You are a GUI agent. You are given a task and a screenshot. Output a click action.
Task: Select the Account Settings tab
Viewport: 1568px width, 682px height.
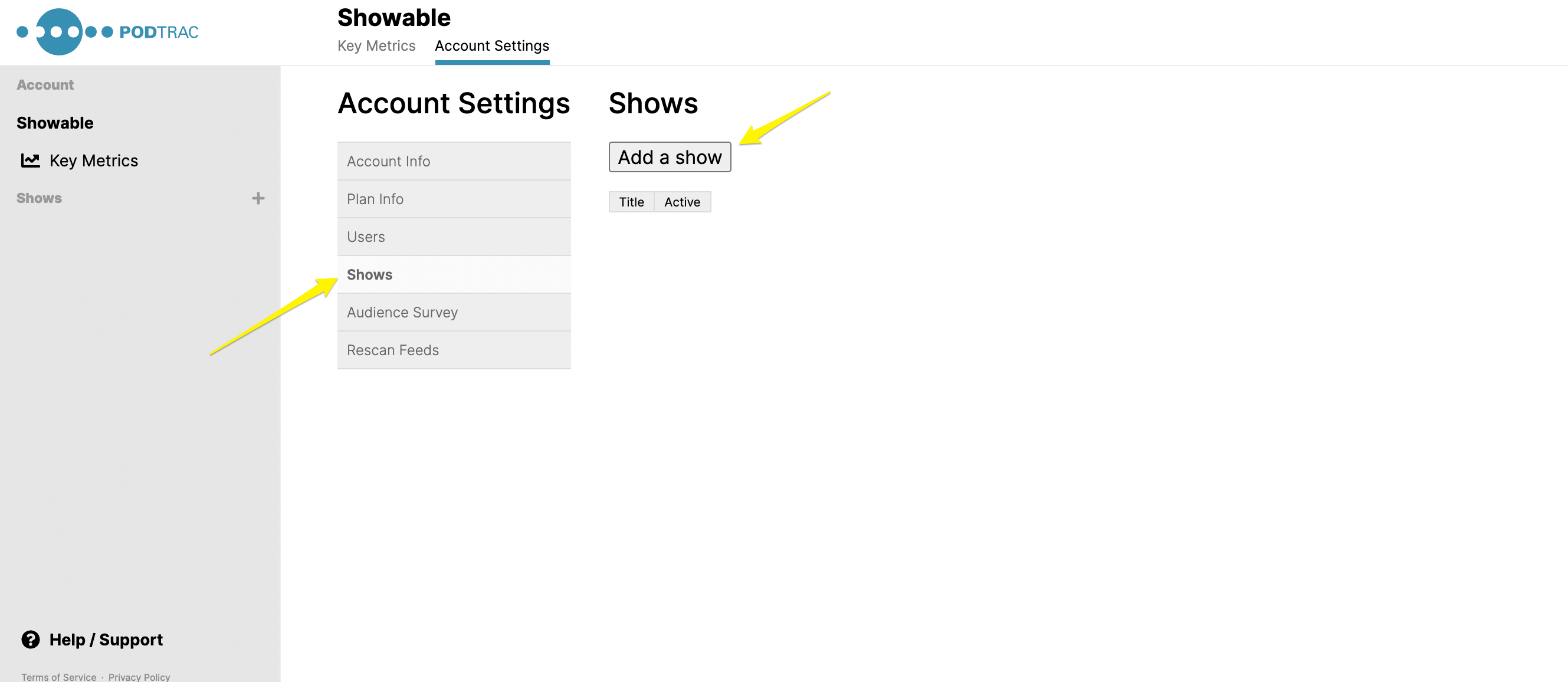[492, 46]
